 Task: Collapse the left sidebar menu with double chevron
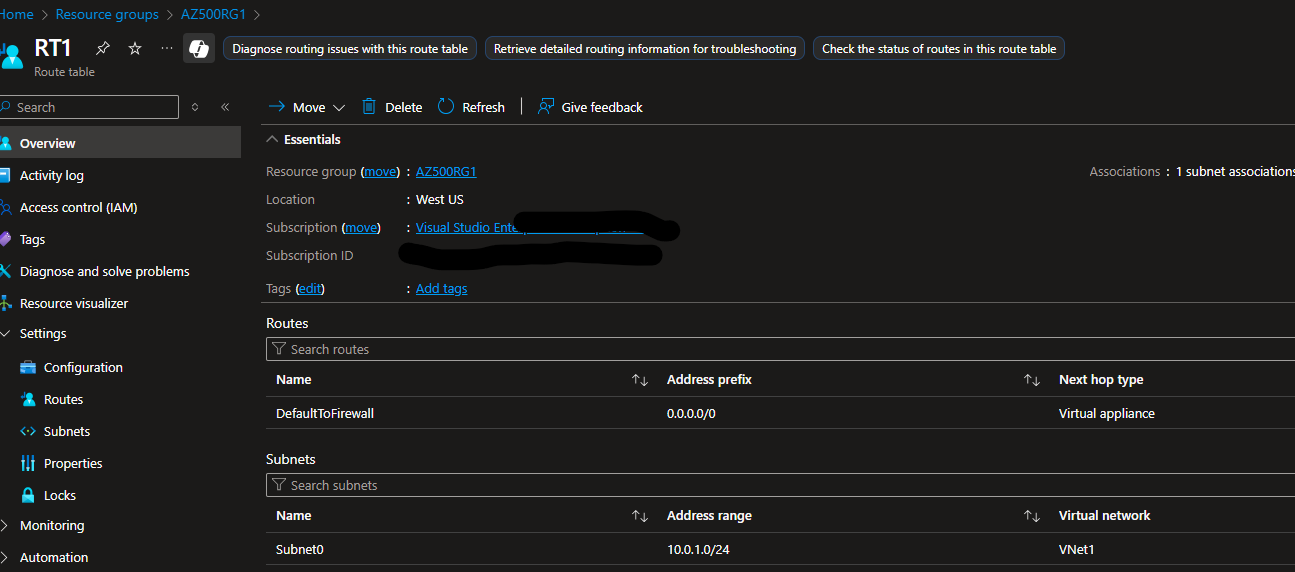[225, 107]
